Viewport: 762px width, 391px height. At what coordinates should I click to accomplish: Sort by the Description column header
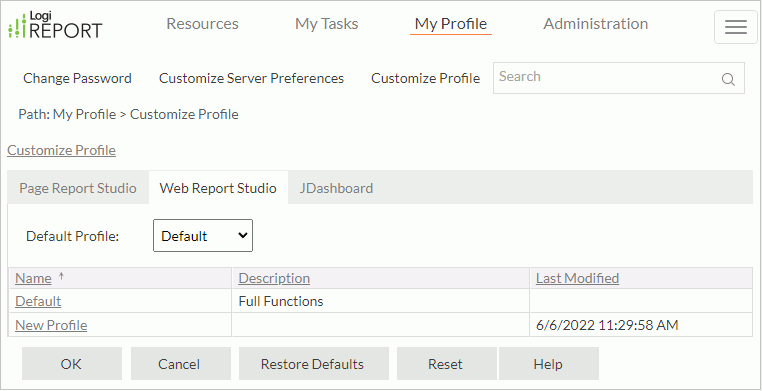pos(274,278)
